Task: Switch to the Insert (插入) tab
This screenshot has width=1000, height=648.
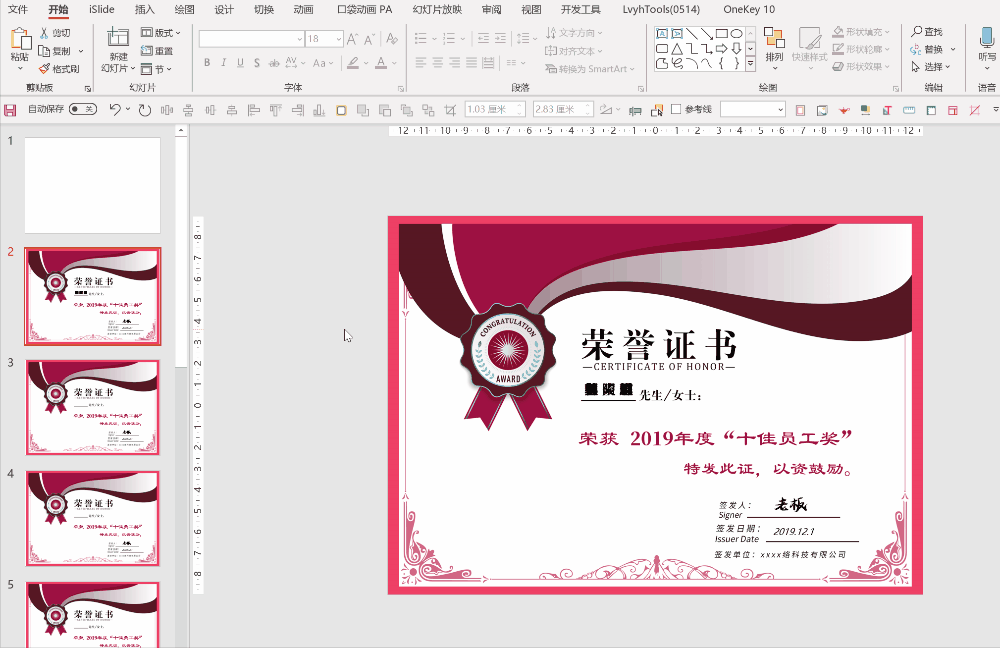Action: [x=145, y=10]
